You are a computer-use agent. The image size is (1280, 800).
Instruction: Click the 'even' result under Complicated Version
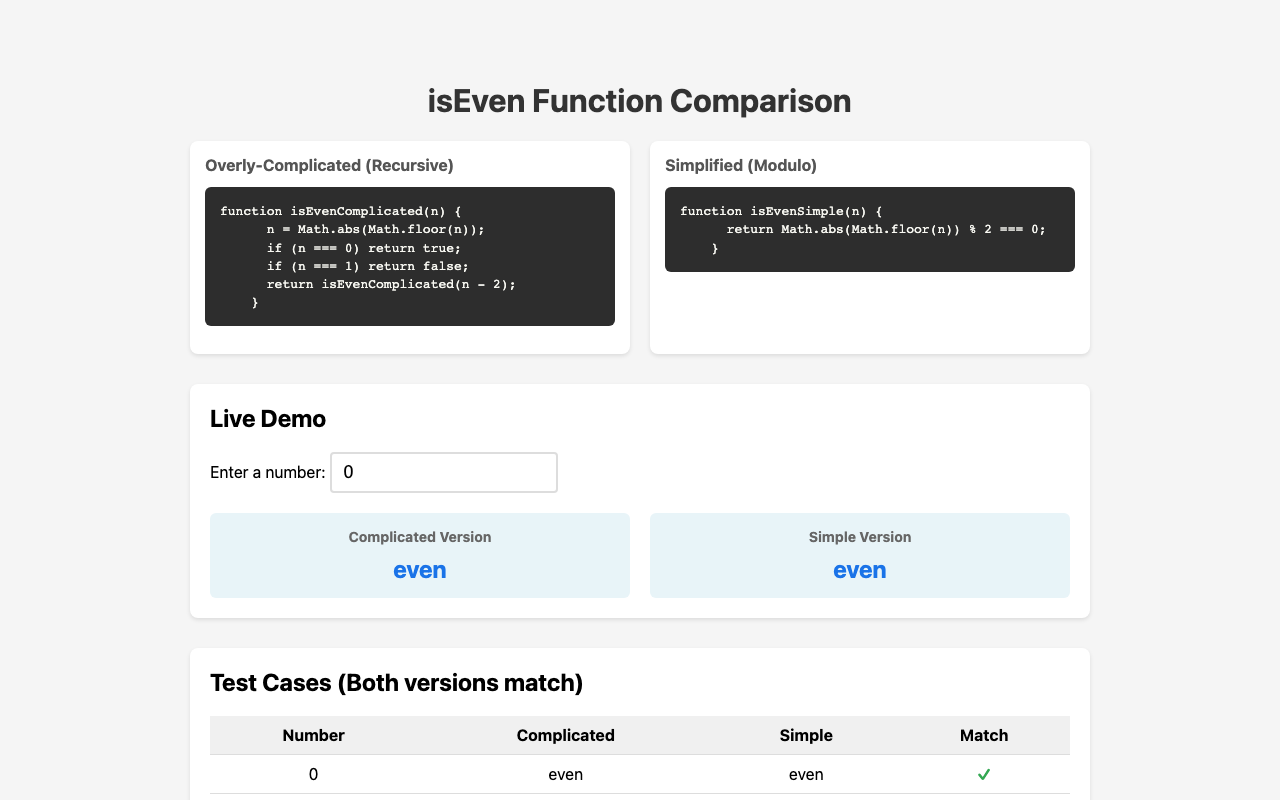click(x=420, y=570)
